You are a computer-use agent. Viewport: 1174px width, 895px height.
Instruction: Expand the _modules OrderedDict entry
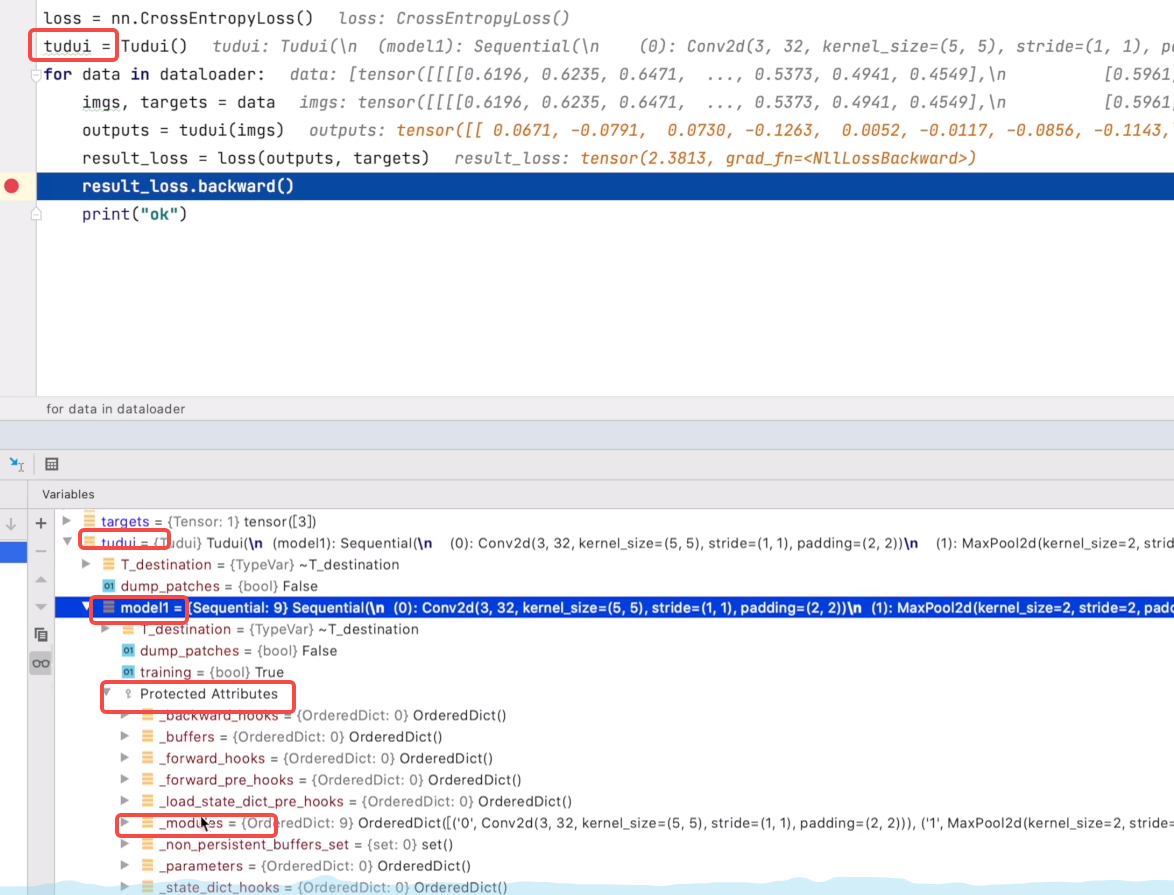coord(125,822)
